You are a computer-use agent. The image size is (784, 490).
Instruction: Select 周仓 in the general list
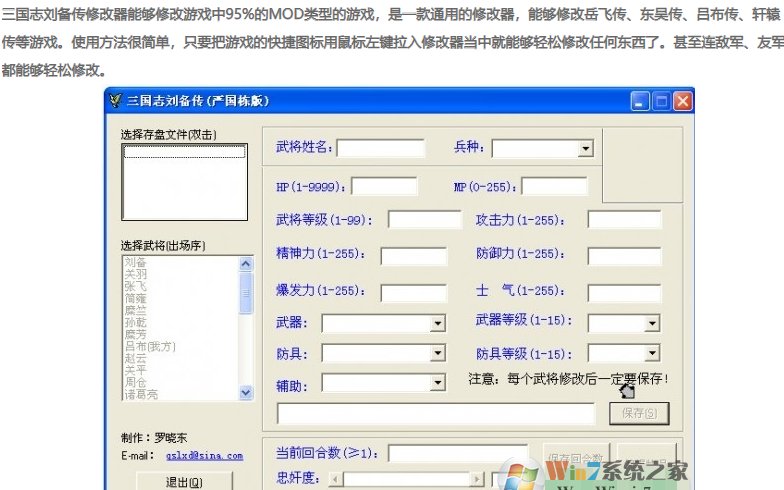coord(136,382)
